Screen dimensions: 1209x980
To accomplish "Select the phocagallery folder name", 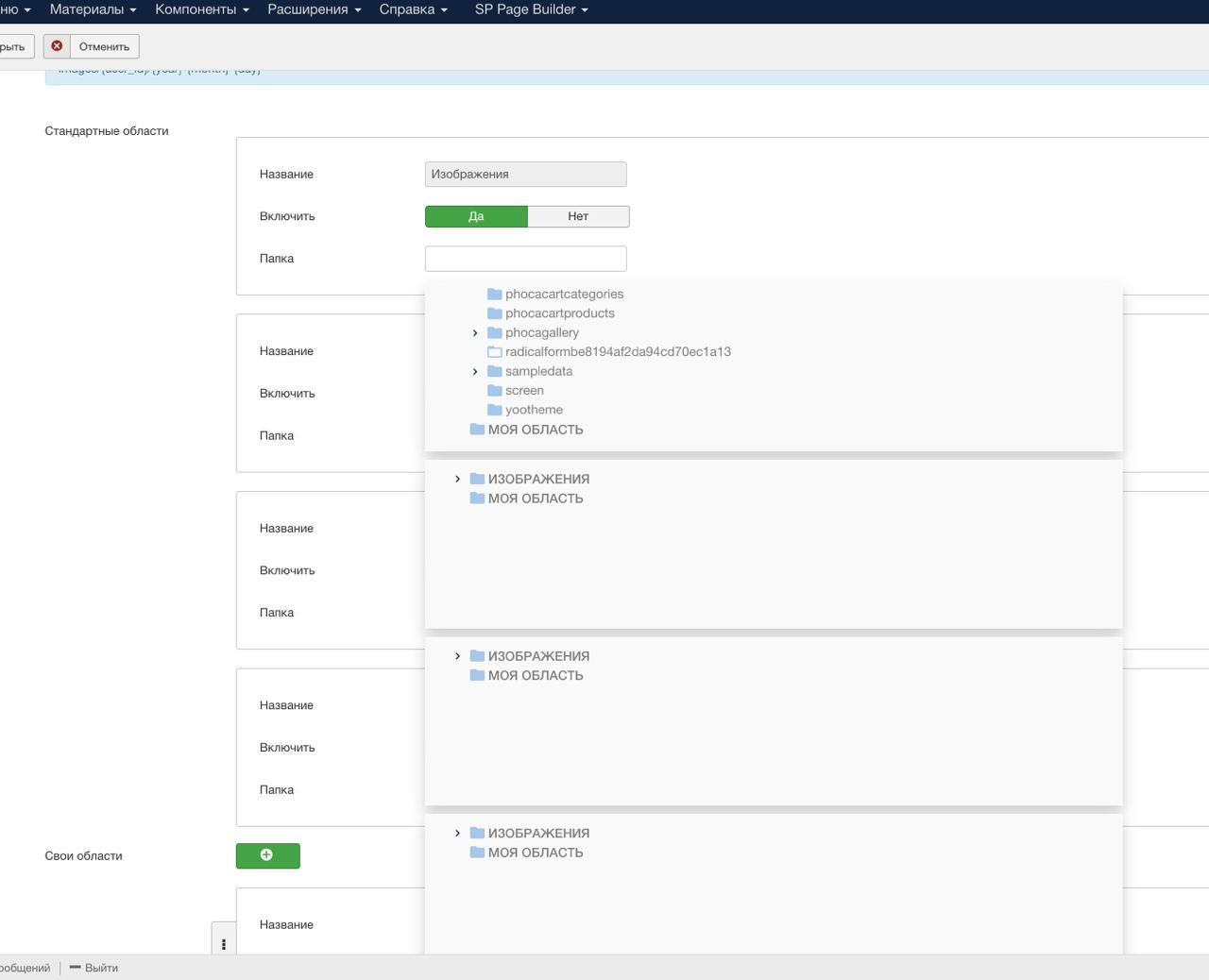I will [x=541, y=333].
